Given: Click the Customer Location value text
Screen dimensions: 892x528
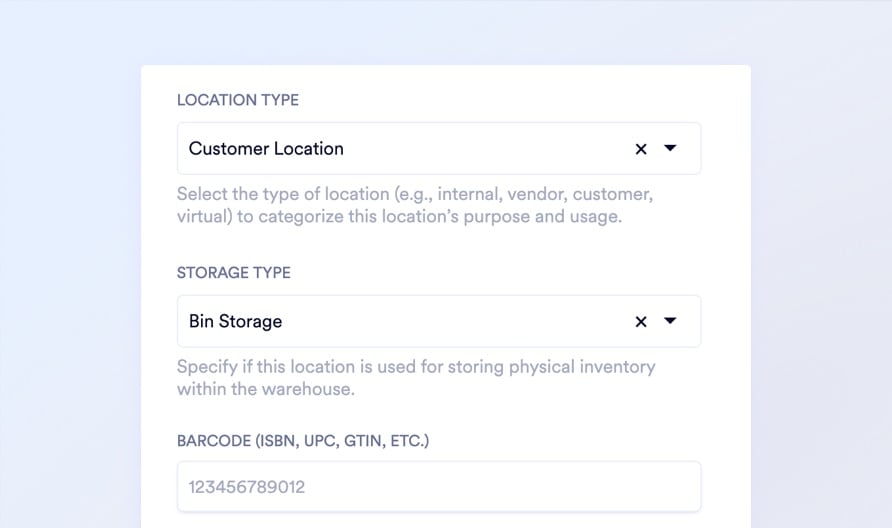Looking at the screenshot, I should [266, 148].
